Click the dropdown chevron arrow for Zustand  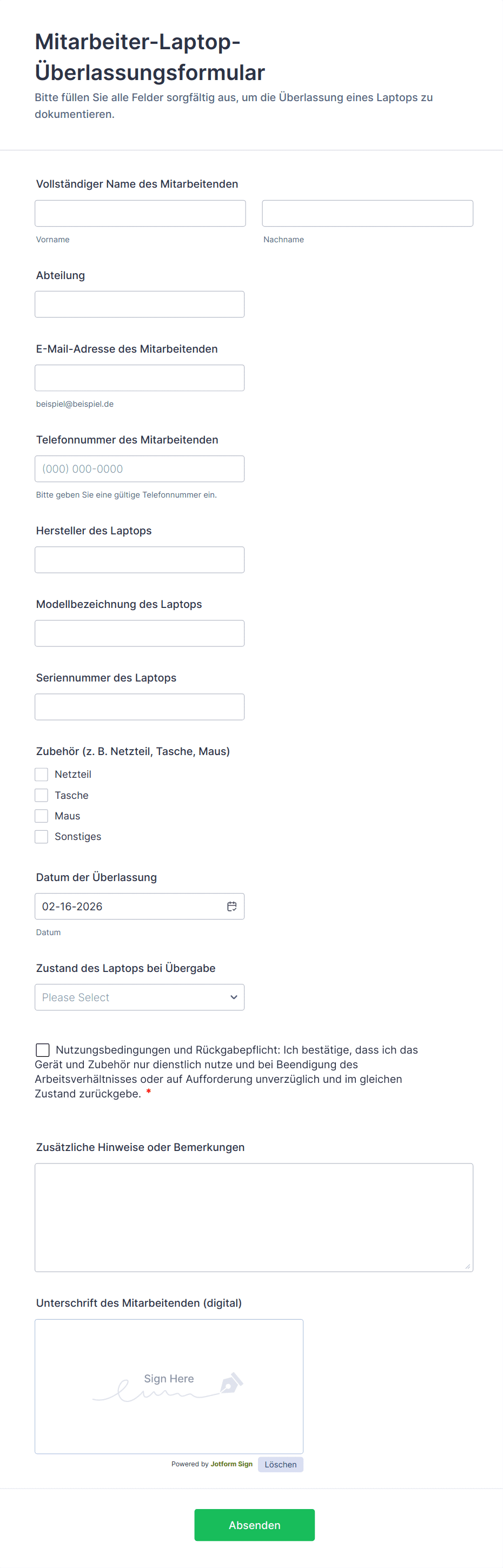tap(233, 997)
